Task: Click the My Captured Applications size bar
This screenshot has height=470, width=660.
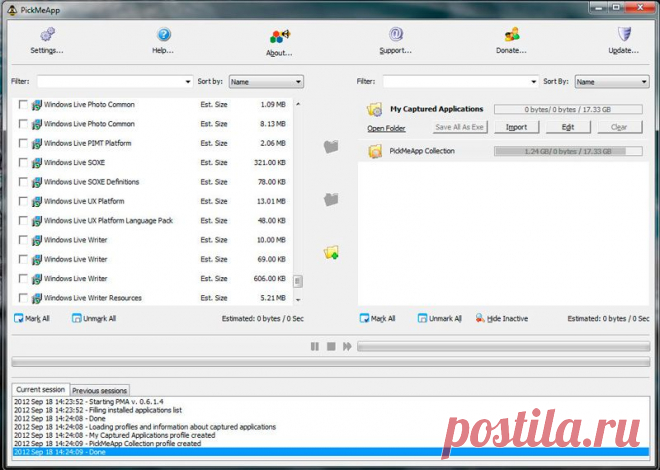Action: [x=568, y=109]
